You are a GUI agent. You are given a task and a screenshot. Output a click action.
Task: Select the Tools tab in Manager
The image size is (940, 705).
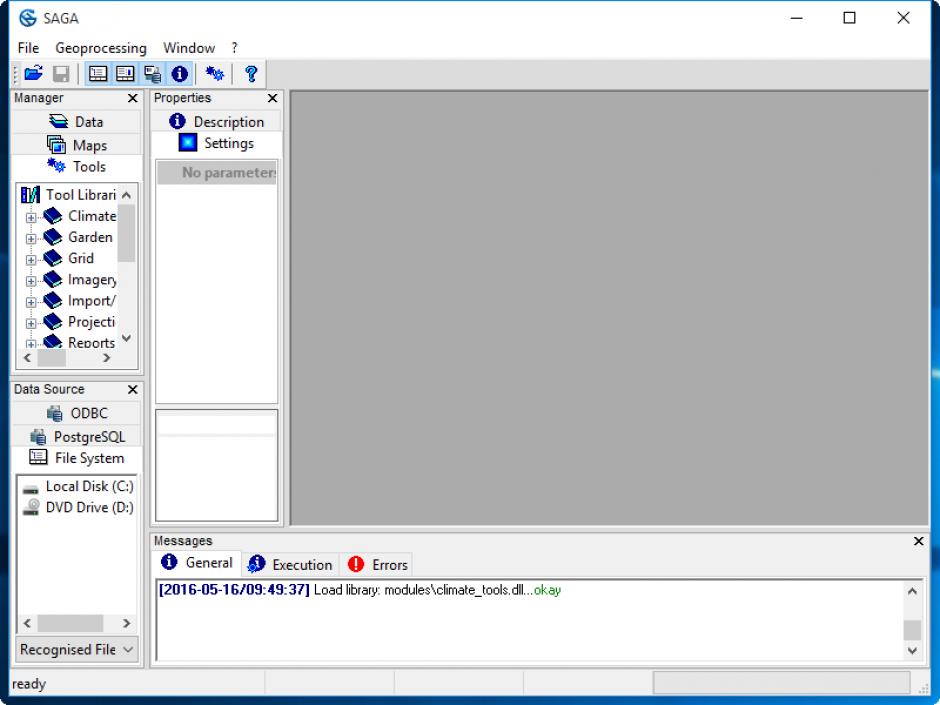coord(76,167)
